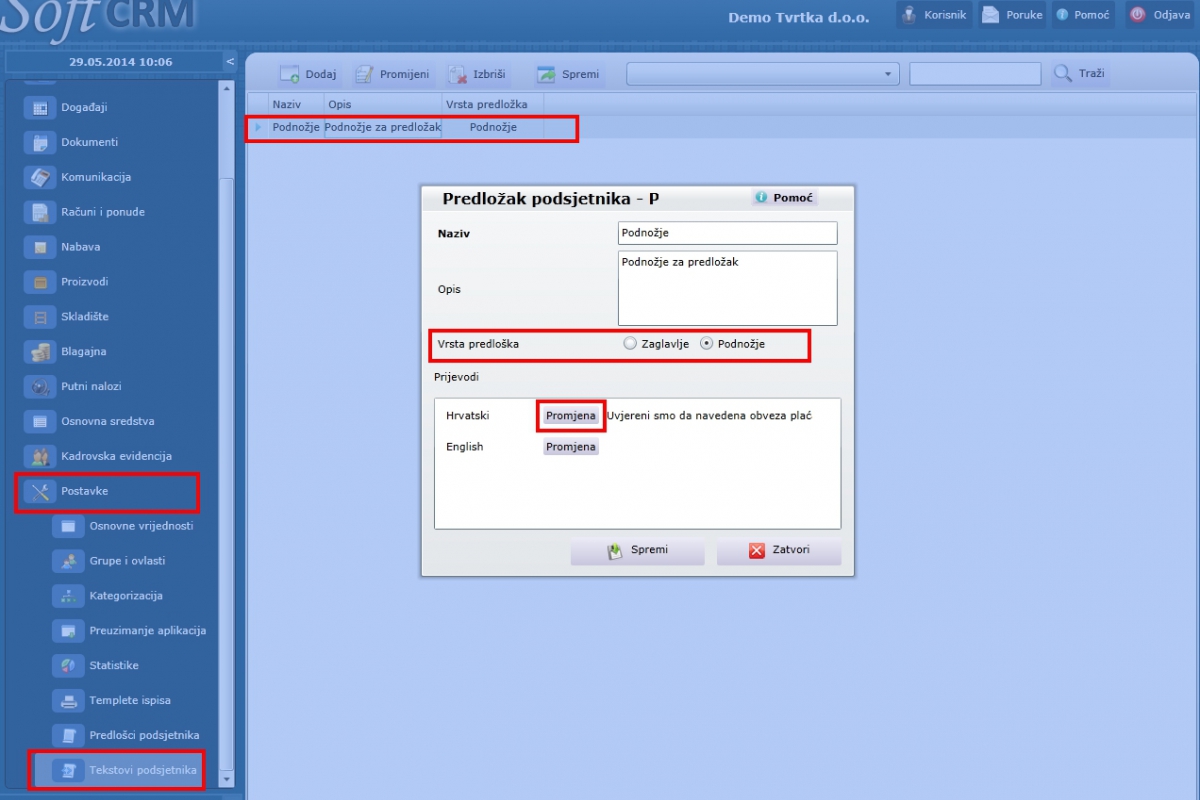Click the Grupe i ovlasti icon
Viewport: 1200px width, 800px height.
[68, 561]
